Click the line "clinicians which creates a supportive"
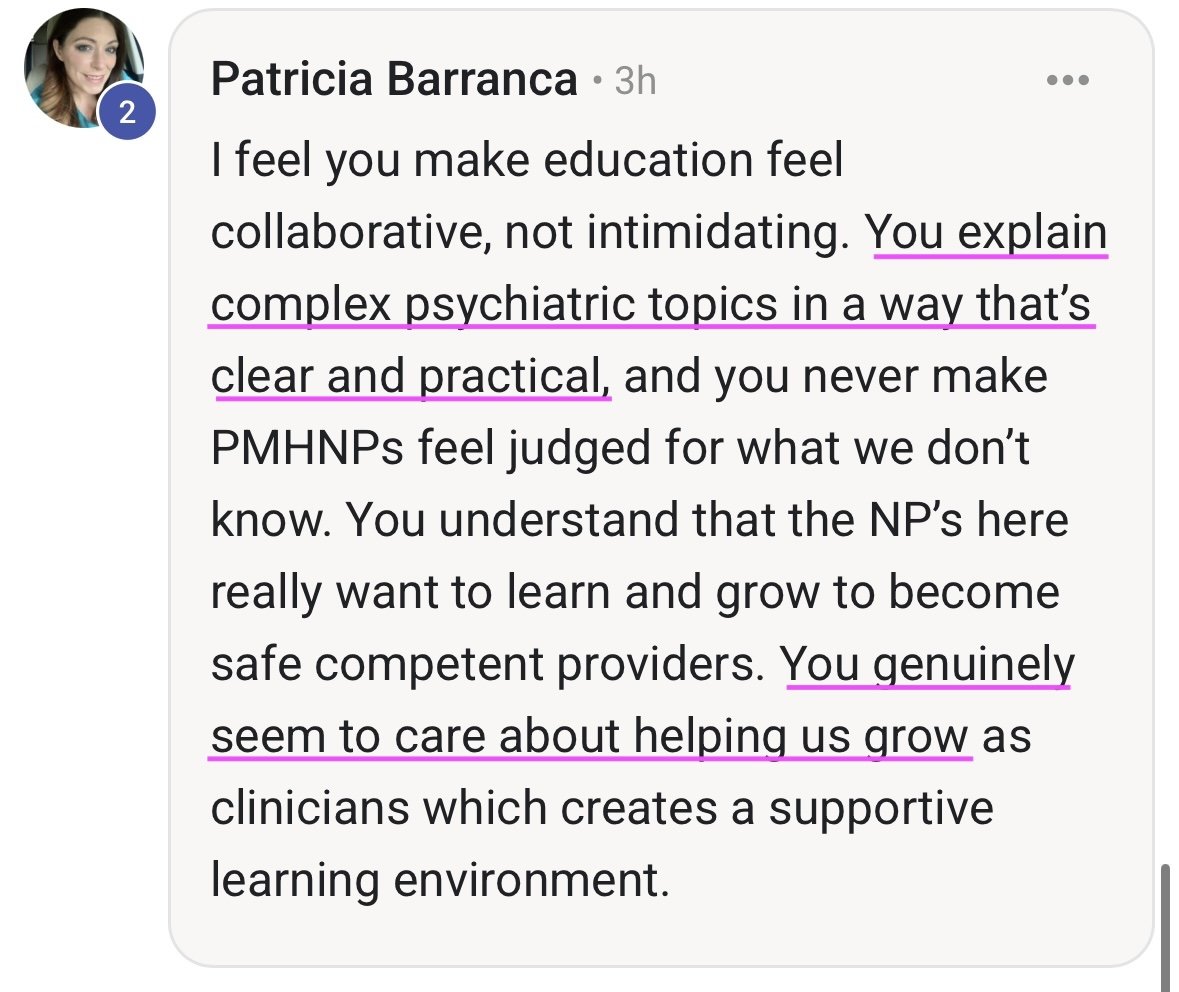 pyautogui.click(x=602, y=808)
